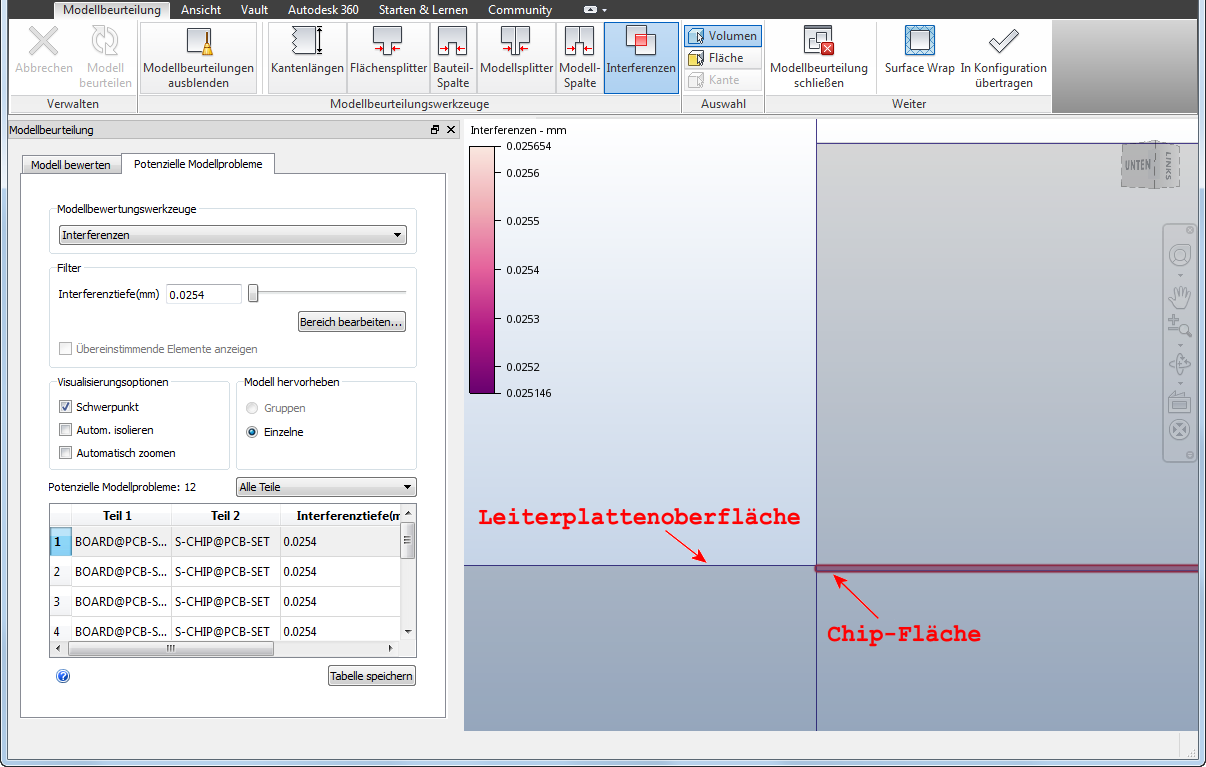Viewport: 1206px width, 767px height.
Task: Select the Einzelne radio button
Action: [252, 432]
